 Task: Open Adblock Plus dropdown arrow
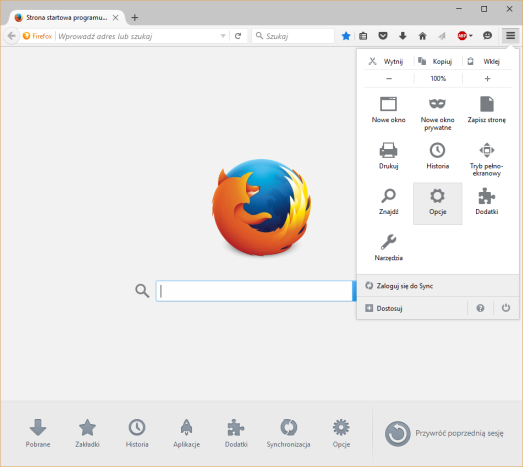coord(471,36)
